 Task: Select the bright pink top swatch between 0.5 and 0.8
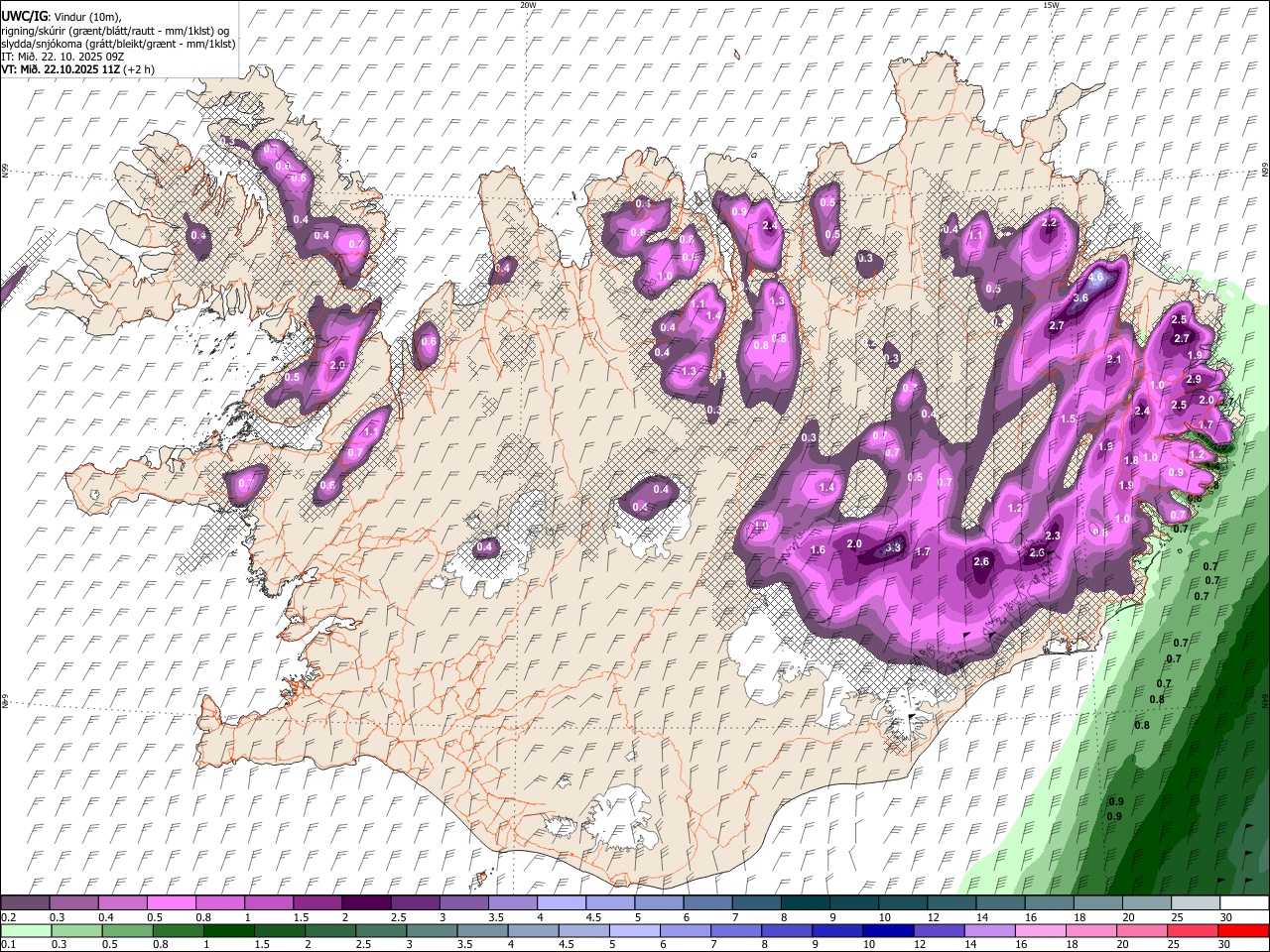(x=172, y=902)
